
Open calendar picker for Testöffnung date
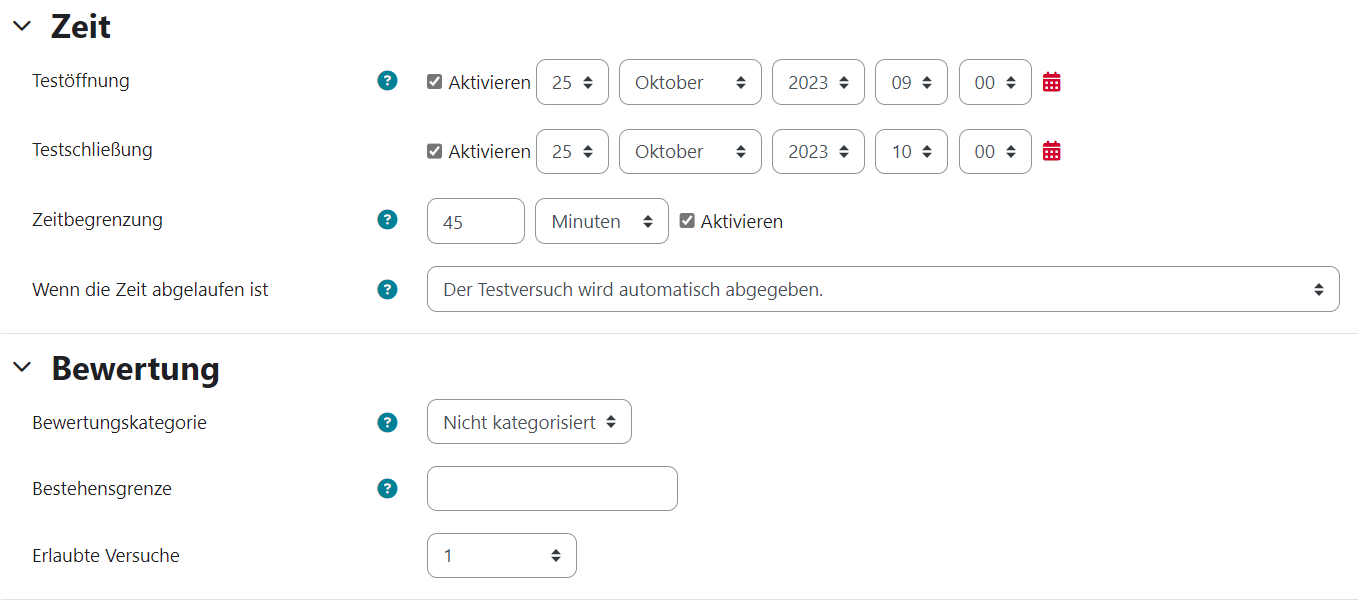pyautogui.click(x=1051, y=82)
